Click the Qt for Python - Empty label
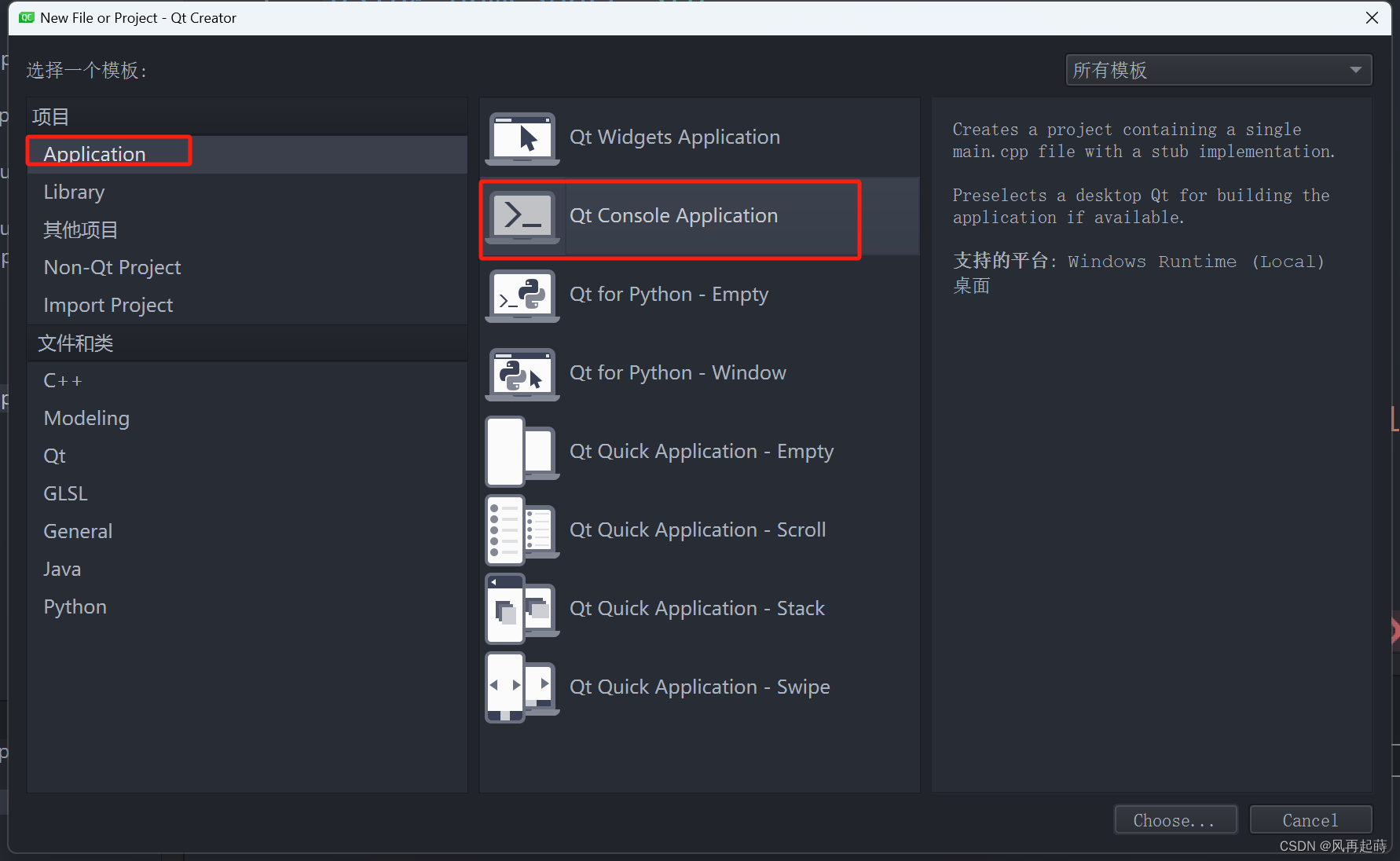 669,294
